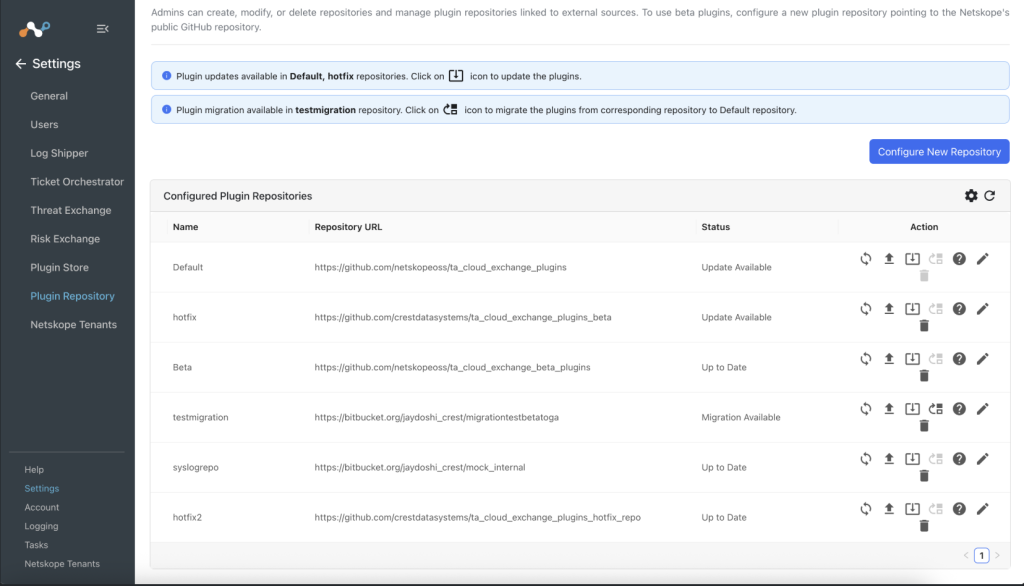Edit the hotfix repository
The image size is (1024, 586).
[982, 308]
